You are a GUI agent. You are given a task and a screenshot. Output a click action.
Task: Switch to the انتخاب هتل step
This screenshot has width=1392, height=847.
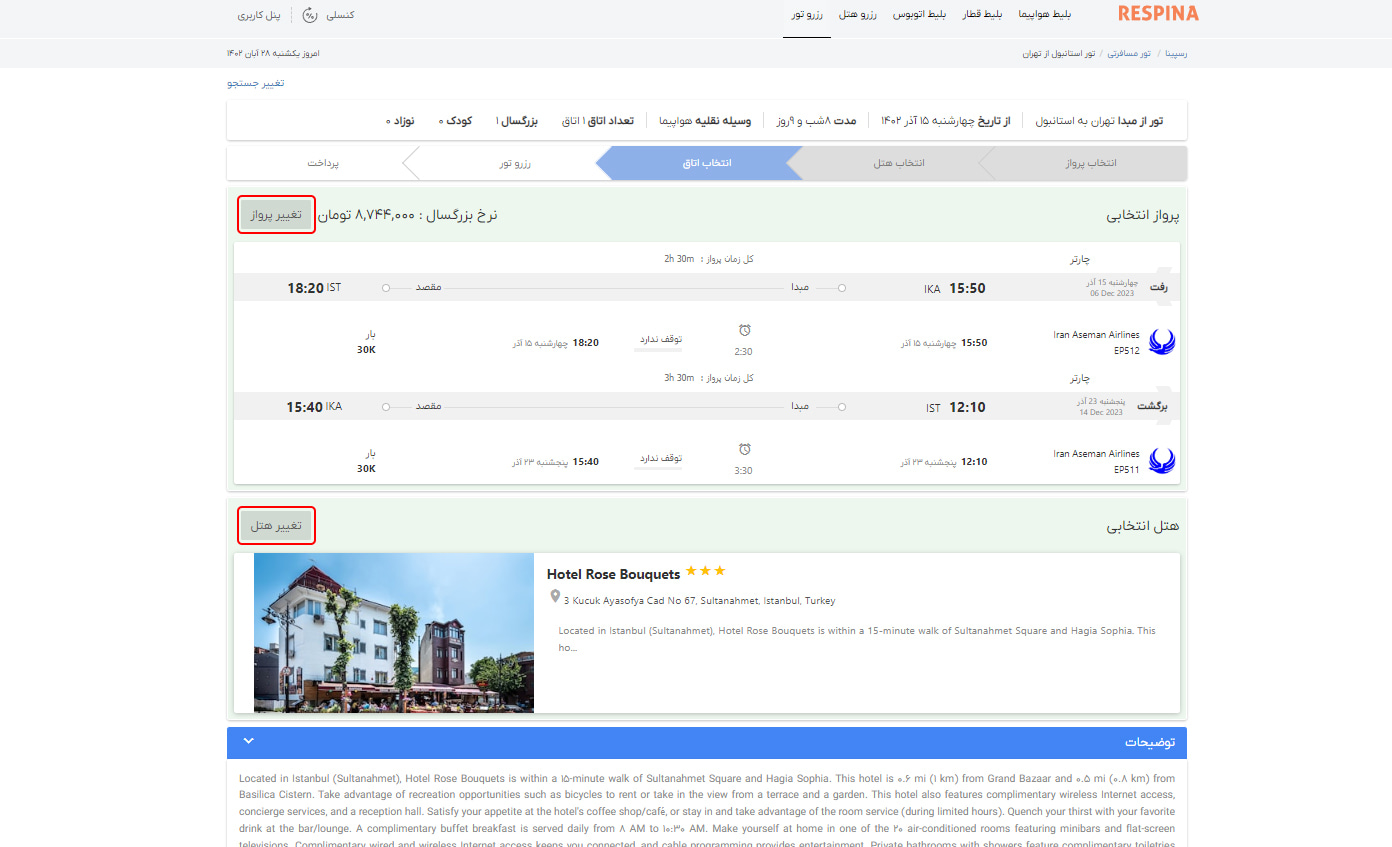click(x=894, y=163)
